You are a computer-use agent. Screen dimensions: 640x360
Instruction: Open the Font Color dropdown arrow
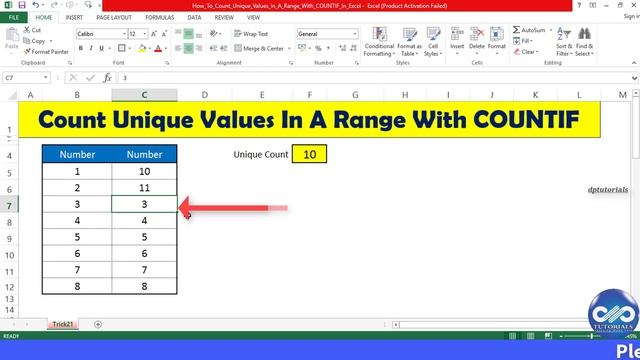pos(166,48)
